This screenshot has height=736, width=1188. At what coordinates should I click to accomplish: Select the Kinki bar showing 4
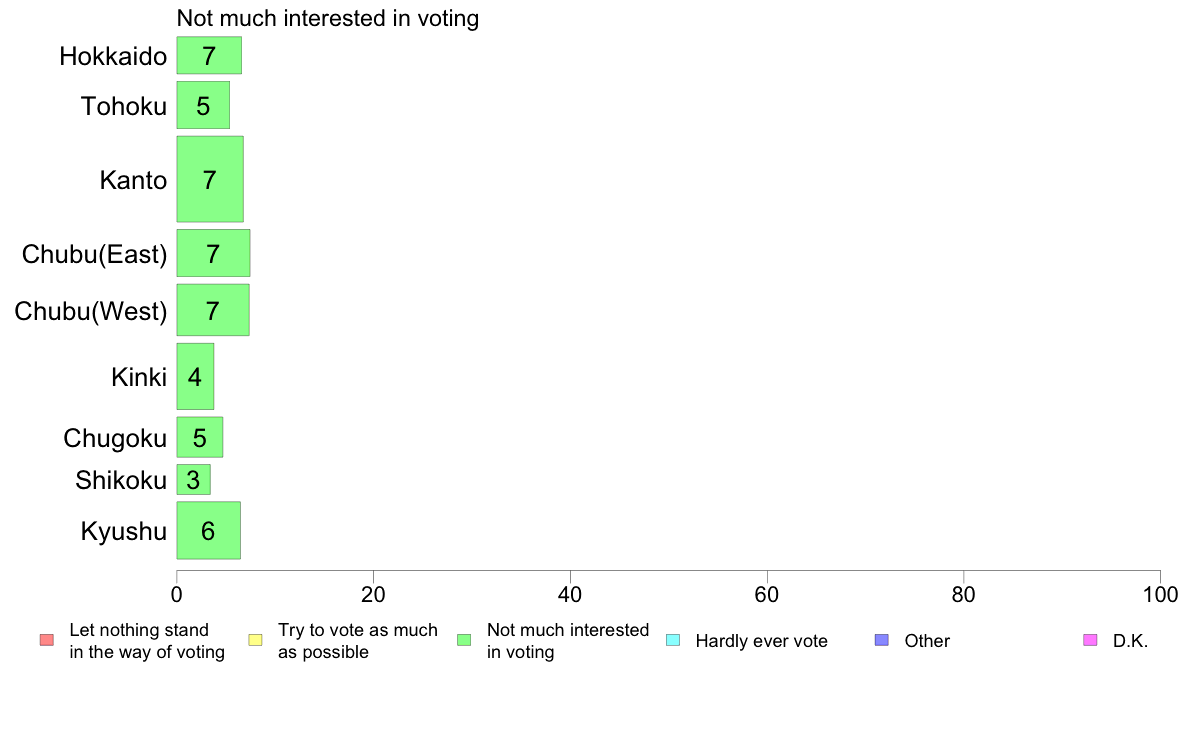[x=195, y=376]
